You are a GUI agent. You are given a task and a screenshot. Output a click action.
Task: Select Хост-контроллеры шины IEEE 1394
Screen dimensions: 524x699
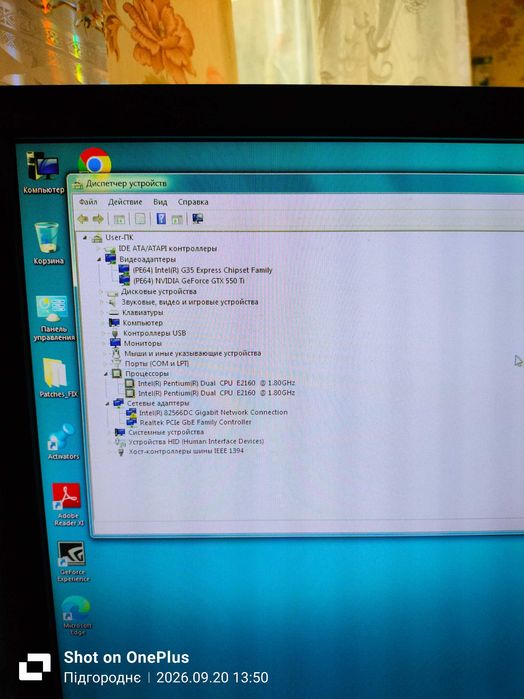[x=186, y=451]
